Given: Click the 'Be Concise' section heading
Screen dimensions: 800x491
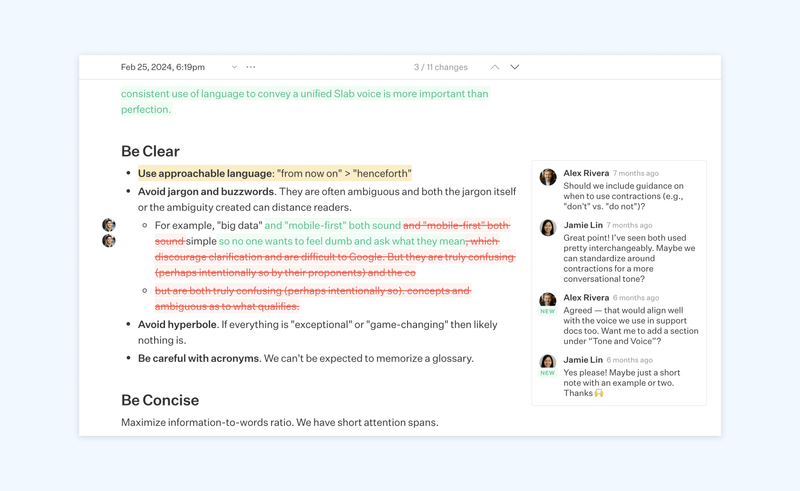Looking at the screenshot, I should pos(160,400).
